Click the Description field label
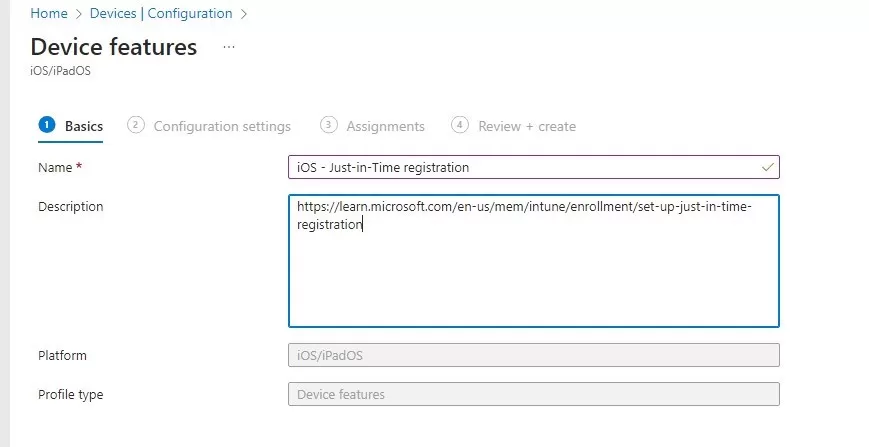This screenshot has width=869, height=447. (x=70, y=206)
